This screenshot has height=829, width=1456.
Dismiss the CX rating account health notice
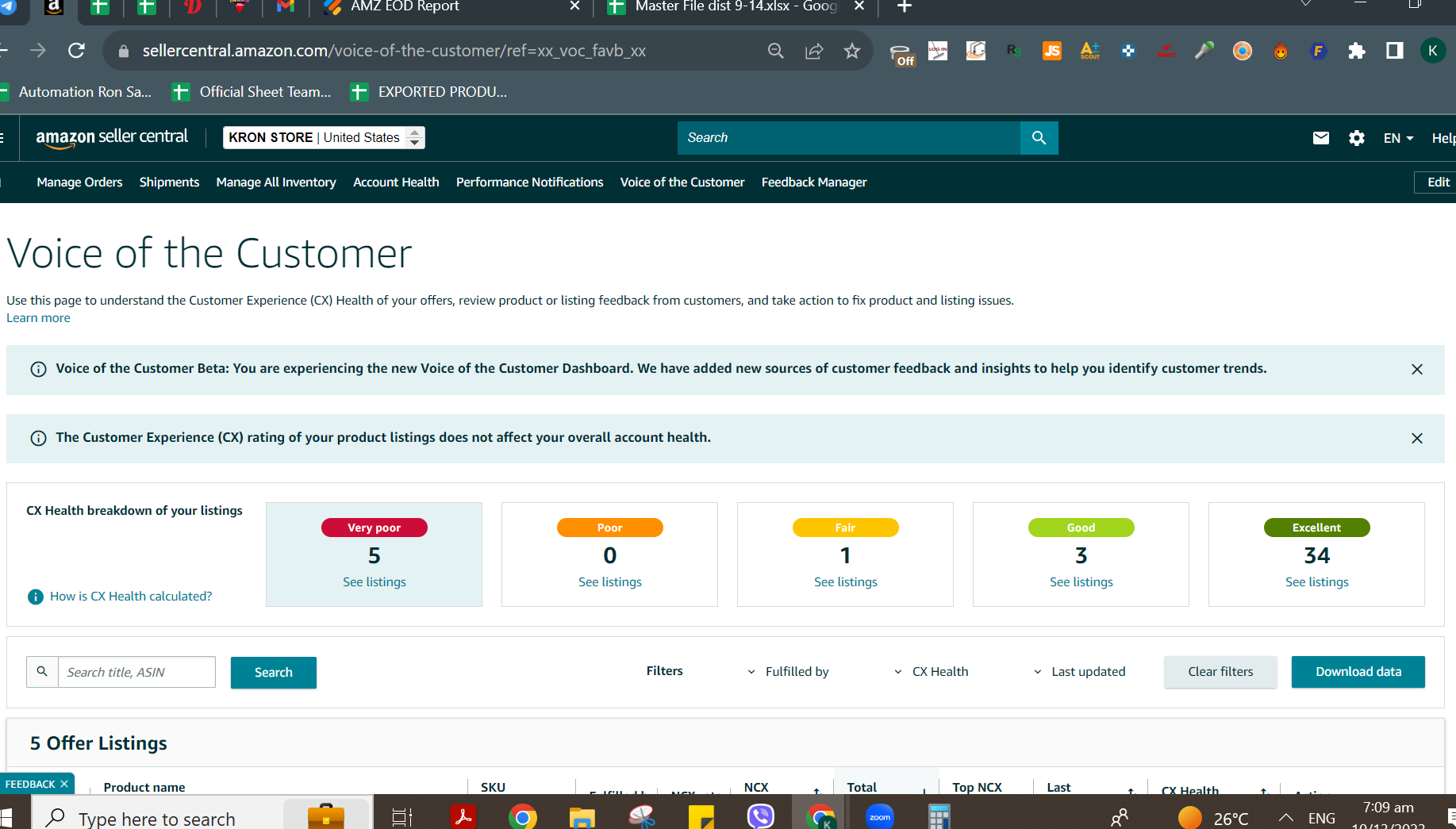[1417, 439]
